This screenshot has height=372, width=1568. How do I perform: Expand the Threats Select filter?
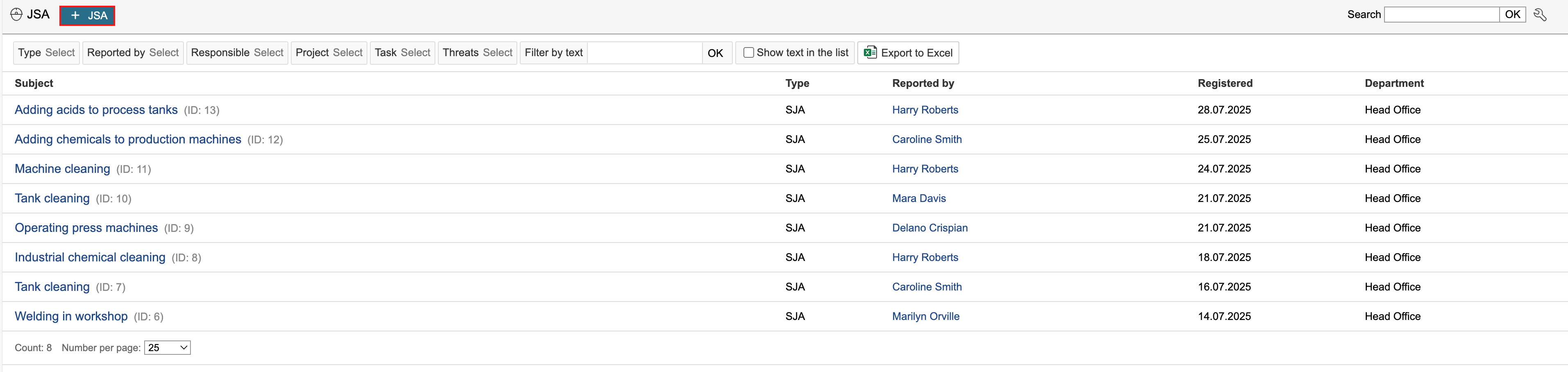coord(477,52)
